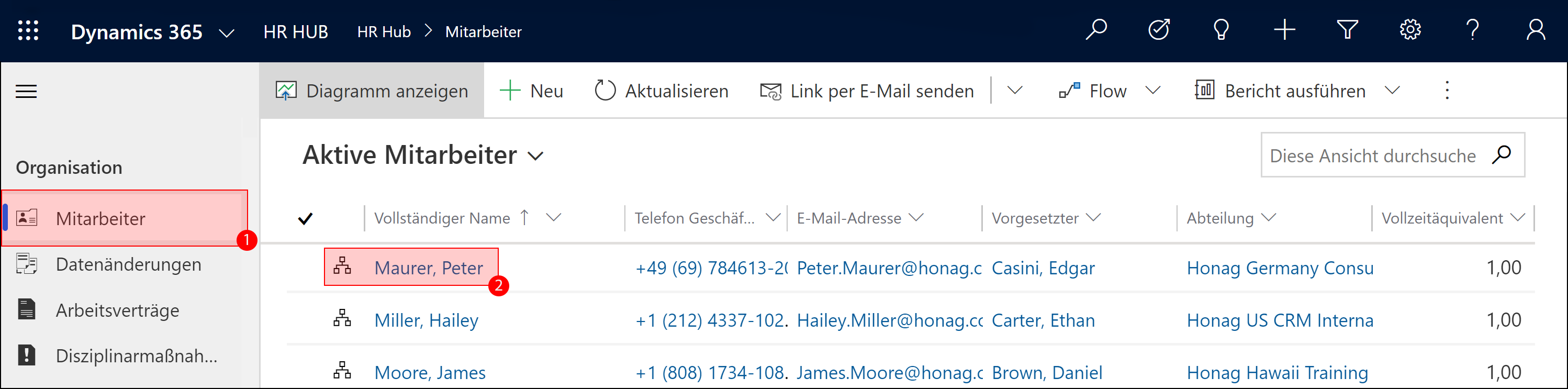Open the Abteilung column filter dropdown
Viewport: 1568px width, 389px height.
click(x=1269, y=217)
